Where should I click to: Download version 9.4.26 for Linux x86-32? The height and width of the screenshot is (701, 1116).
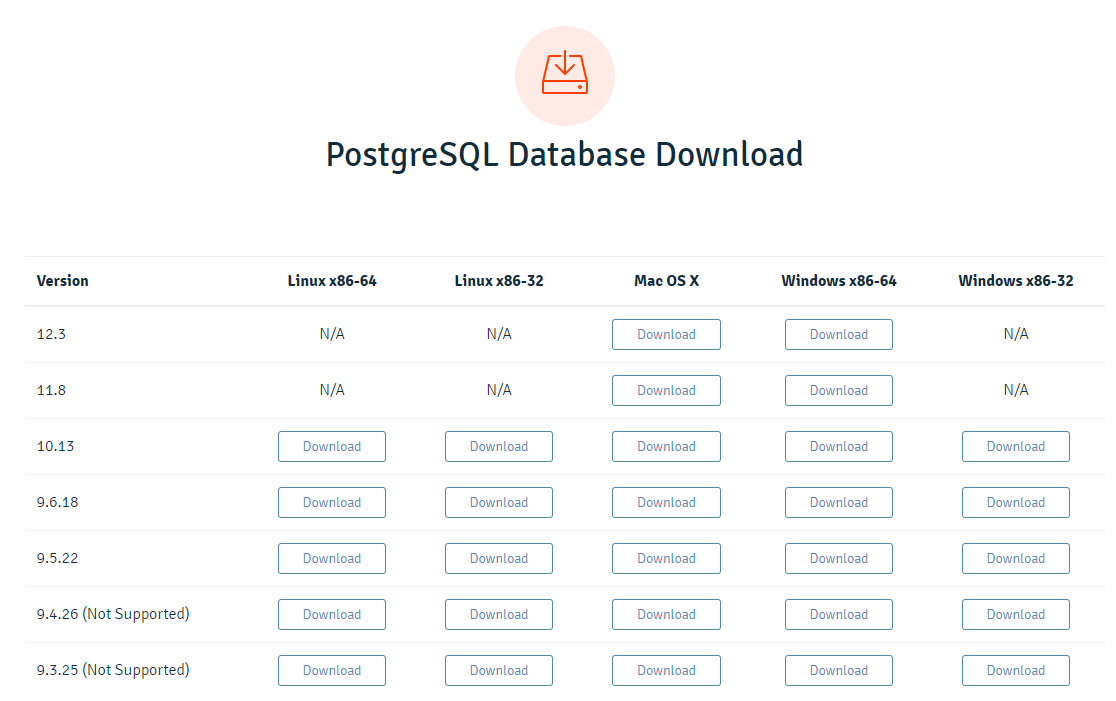coord(499,614)
